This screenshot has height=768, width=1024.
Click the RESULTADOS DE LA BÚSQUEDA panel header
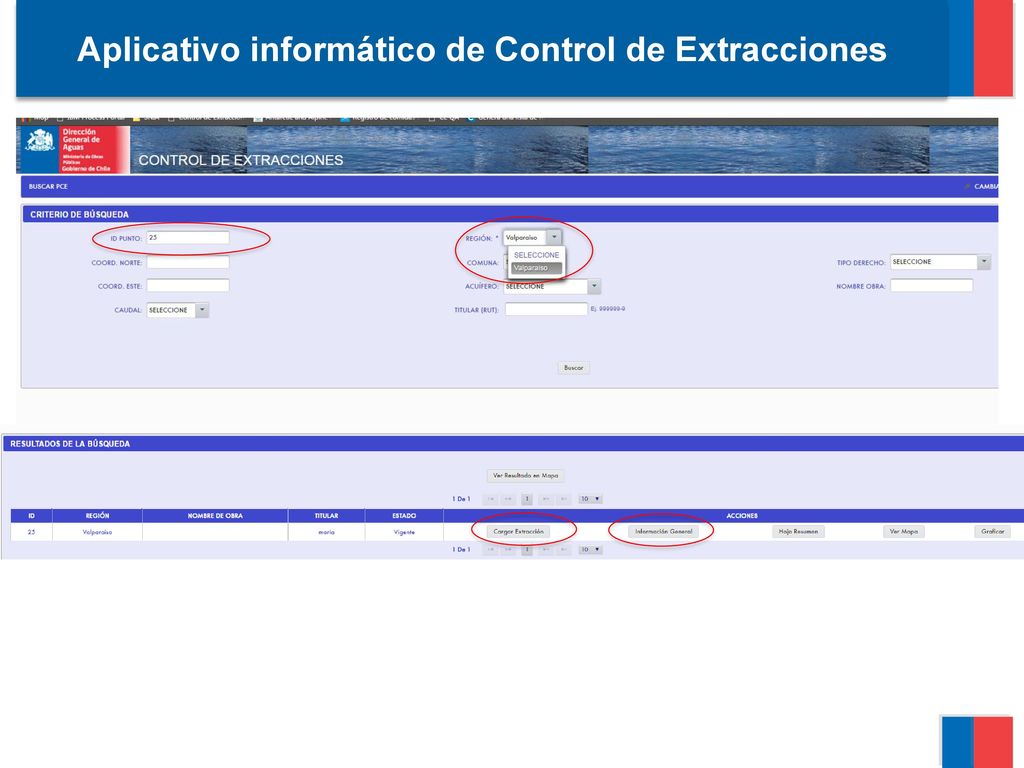point(513,443)
